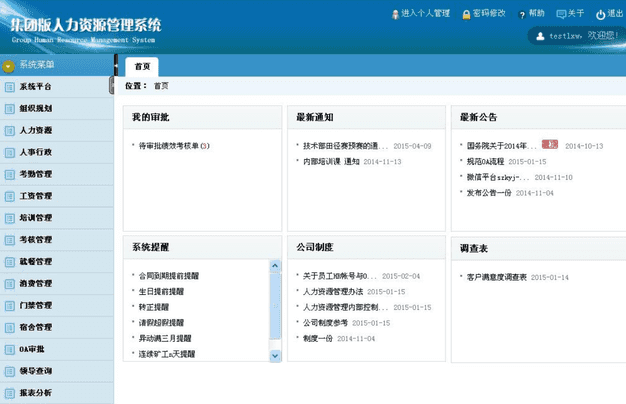Open 工资管理 in the sidebar menu

coord(57,196)
